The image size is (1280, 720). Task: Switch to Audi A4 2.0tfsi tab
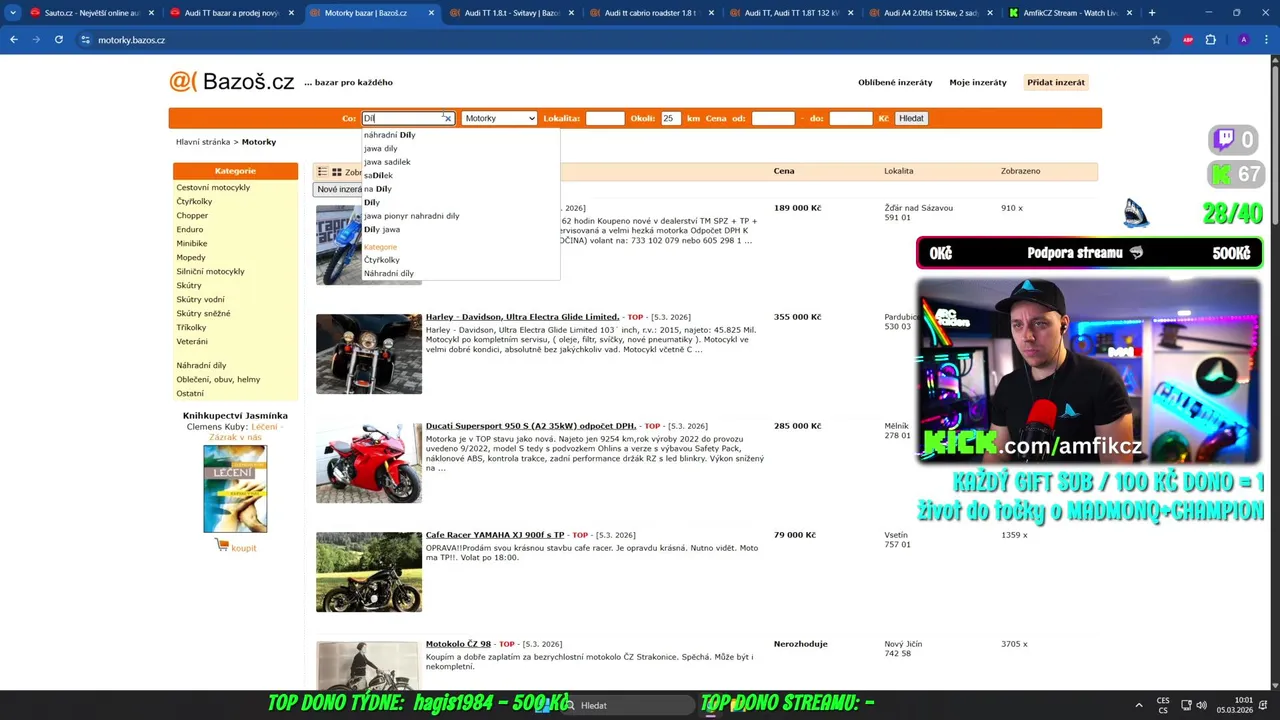point(931,13)
